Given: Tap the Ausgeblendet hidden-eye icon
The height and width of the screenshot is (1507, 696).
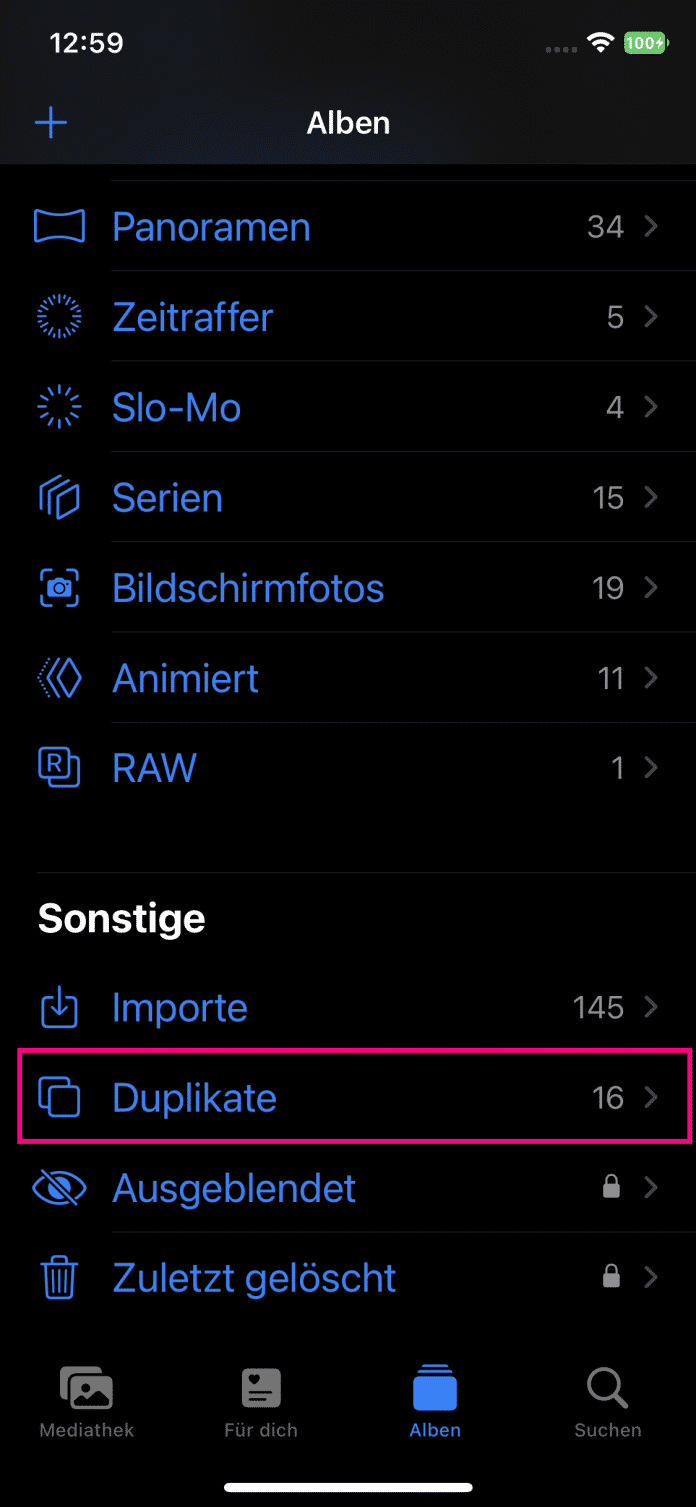Looking at the screenshot, I should [x=59, y=1188].
